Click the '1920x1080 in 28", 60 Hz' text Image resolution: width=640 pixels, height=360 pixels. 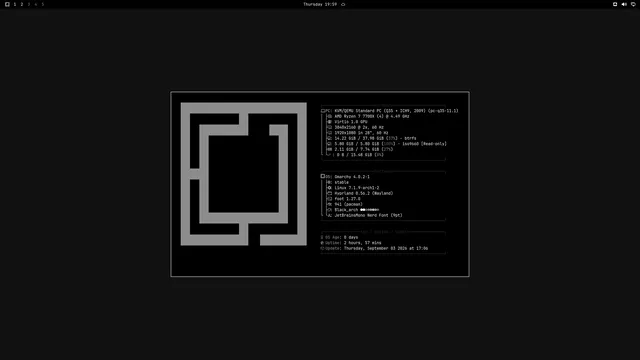(361, 133)
